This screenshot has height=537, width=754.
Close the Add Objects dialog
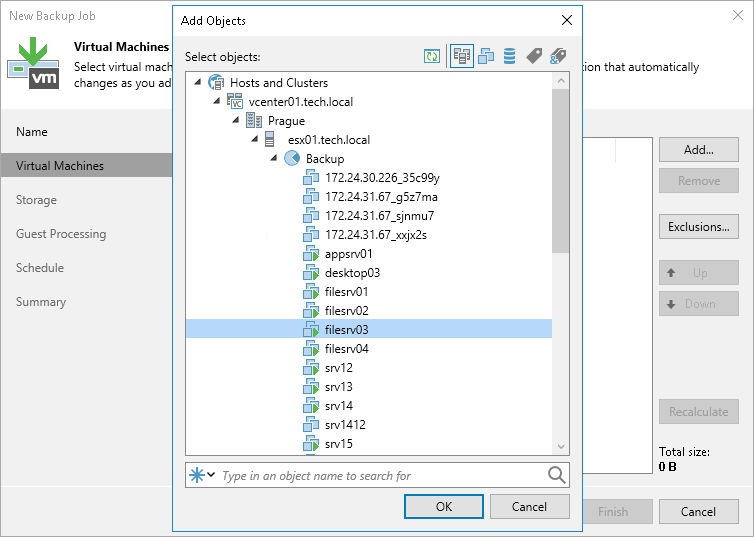point(567,20)
